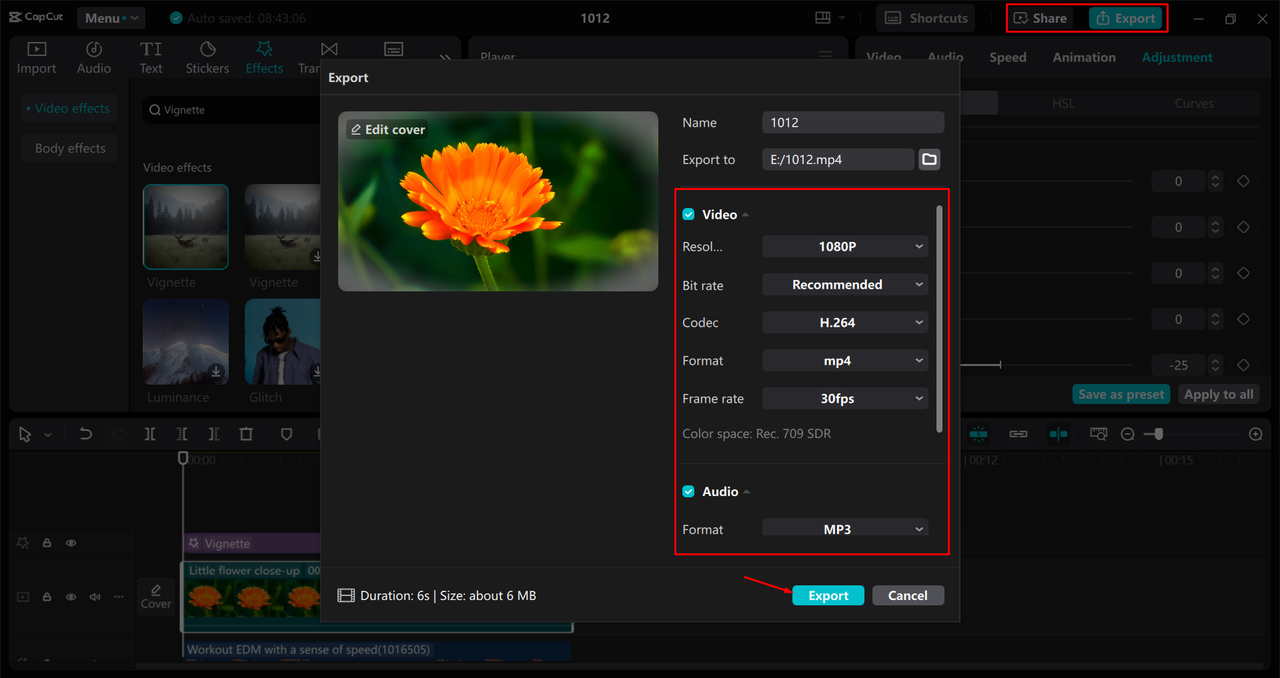Open the Bit rate Recommended dropdown
This screenshot has height=678, width=1280.
(845, 284)
